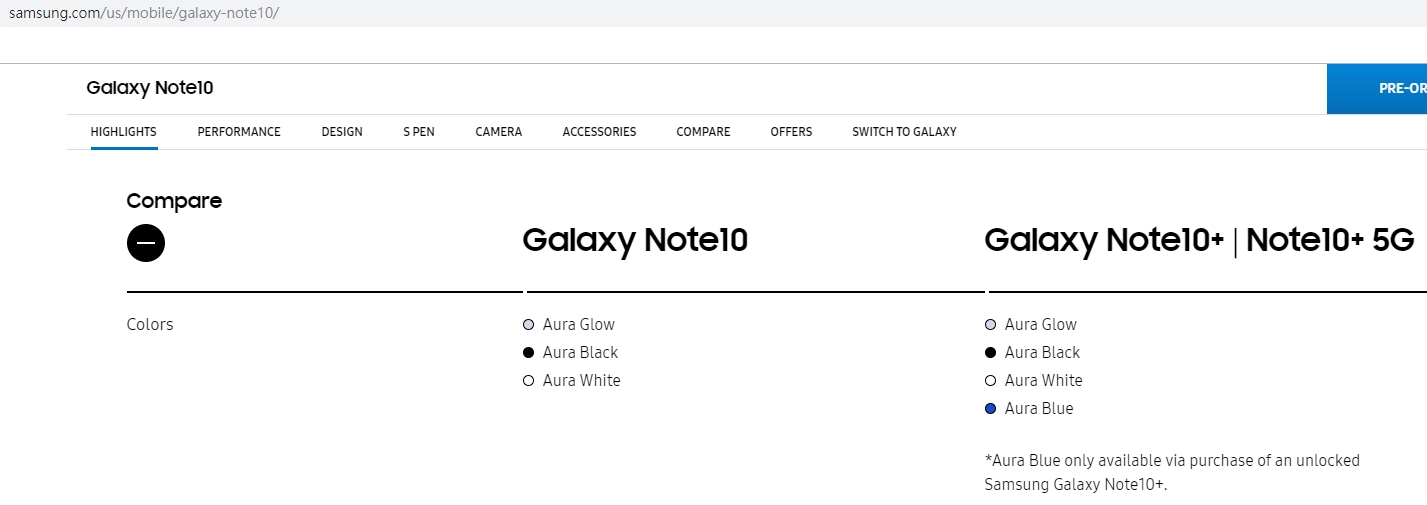
Task: Click Note10+ Aura Glow color swatch
Action: 991,325
